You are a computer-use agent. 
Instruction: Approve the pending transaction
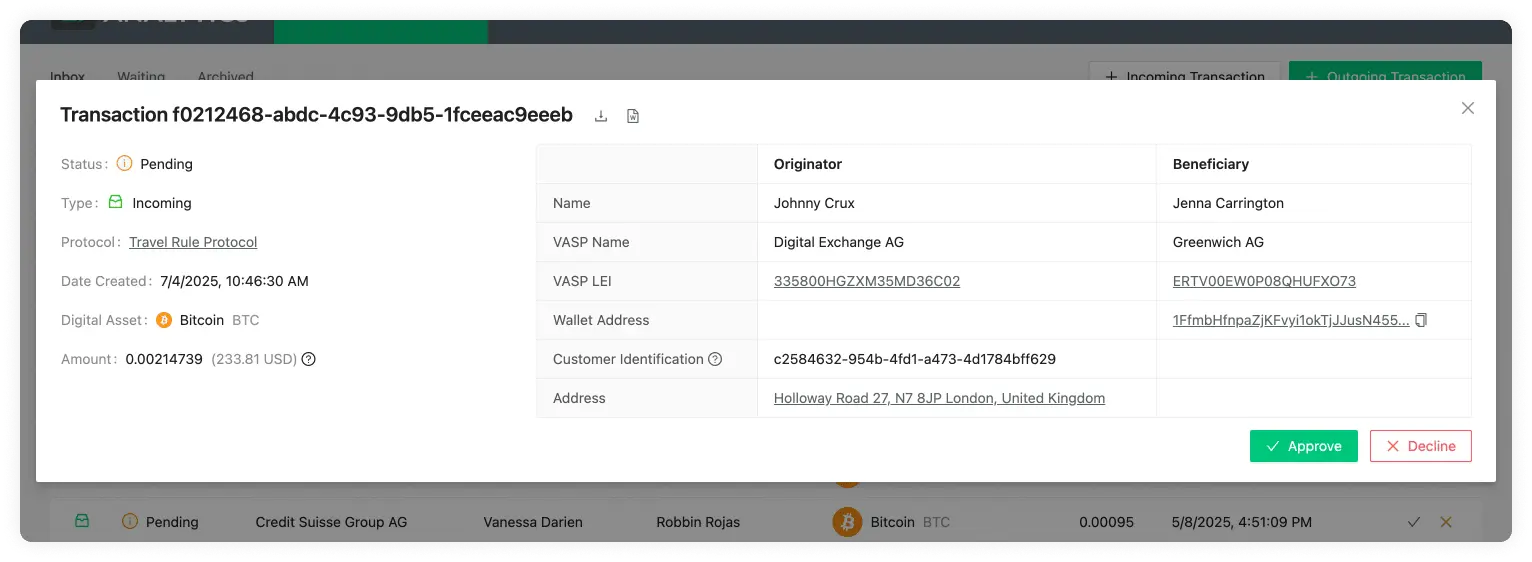1303,446
